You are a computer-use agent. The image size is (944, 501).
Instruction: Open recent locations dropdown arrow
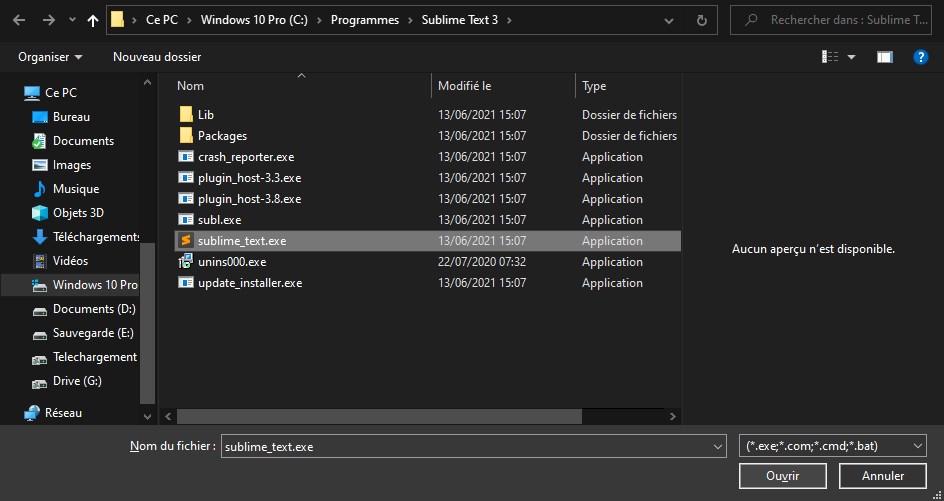pyautogui.click(x=72, y=20)
